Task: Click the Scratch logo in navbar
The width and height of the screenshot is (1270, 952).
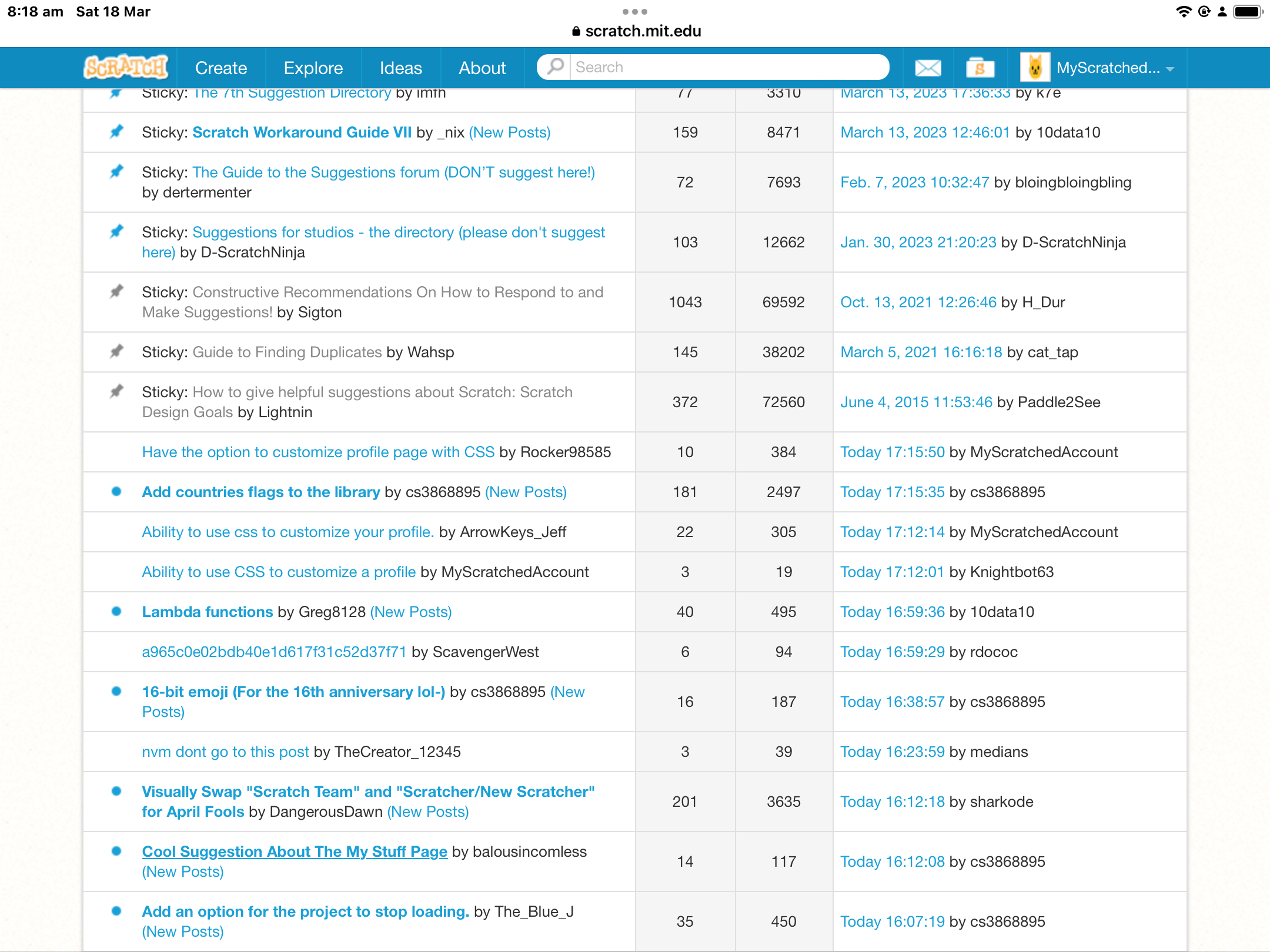Action: (x=126, y=68)
